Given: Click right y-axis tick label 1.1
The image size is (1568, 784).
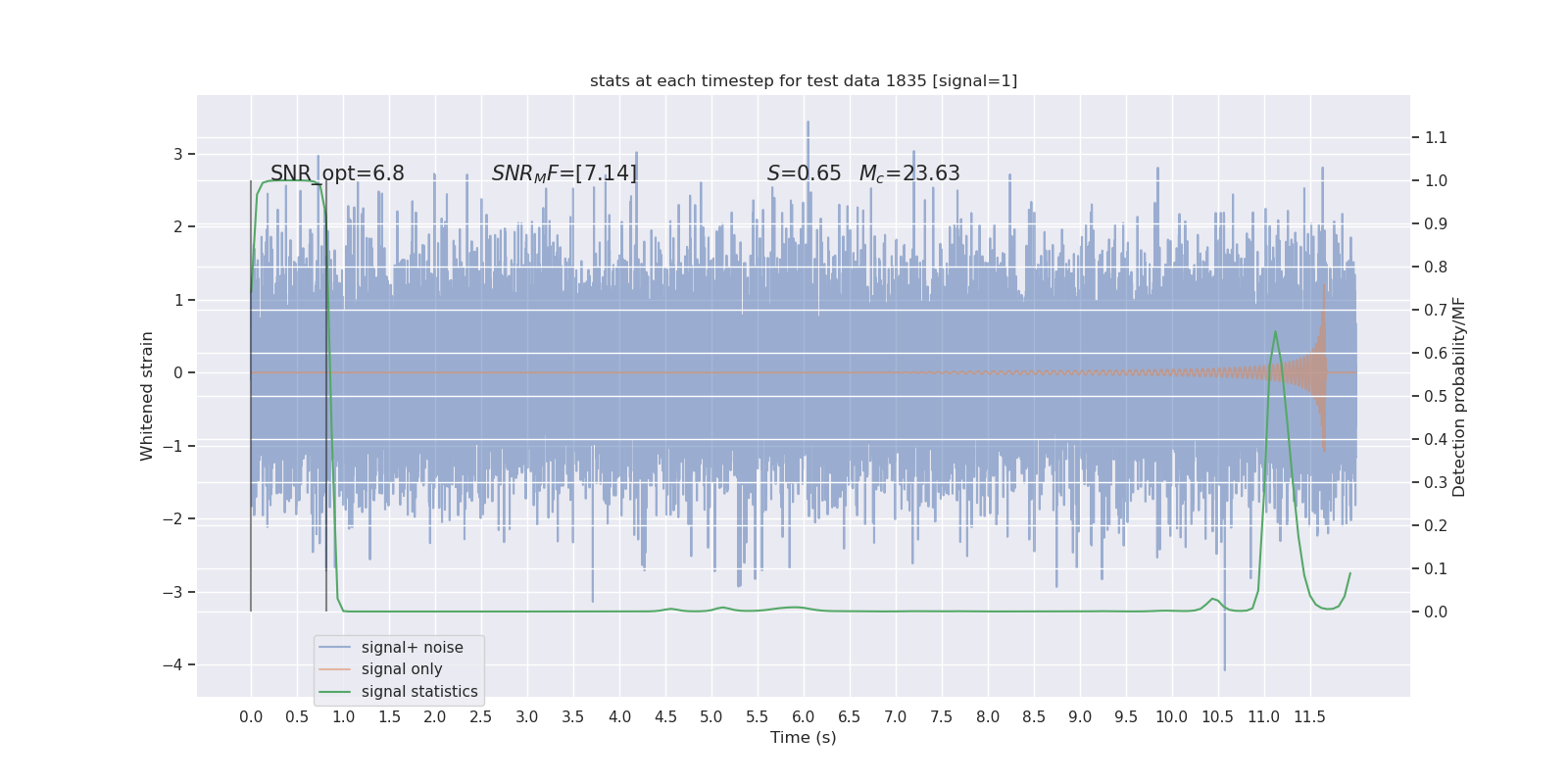Looking at the screenshot, I should click(1436, 138).
